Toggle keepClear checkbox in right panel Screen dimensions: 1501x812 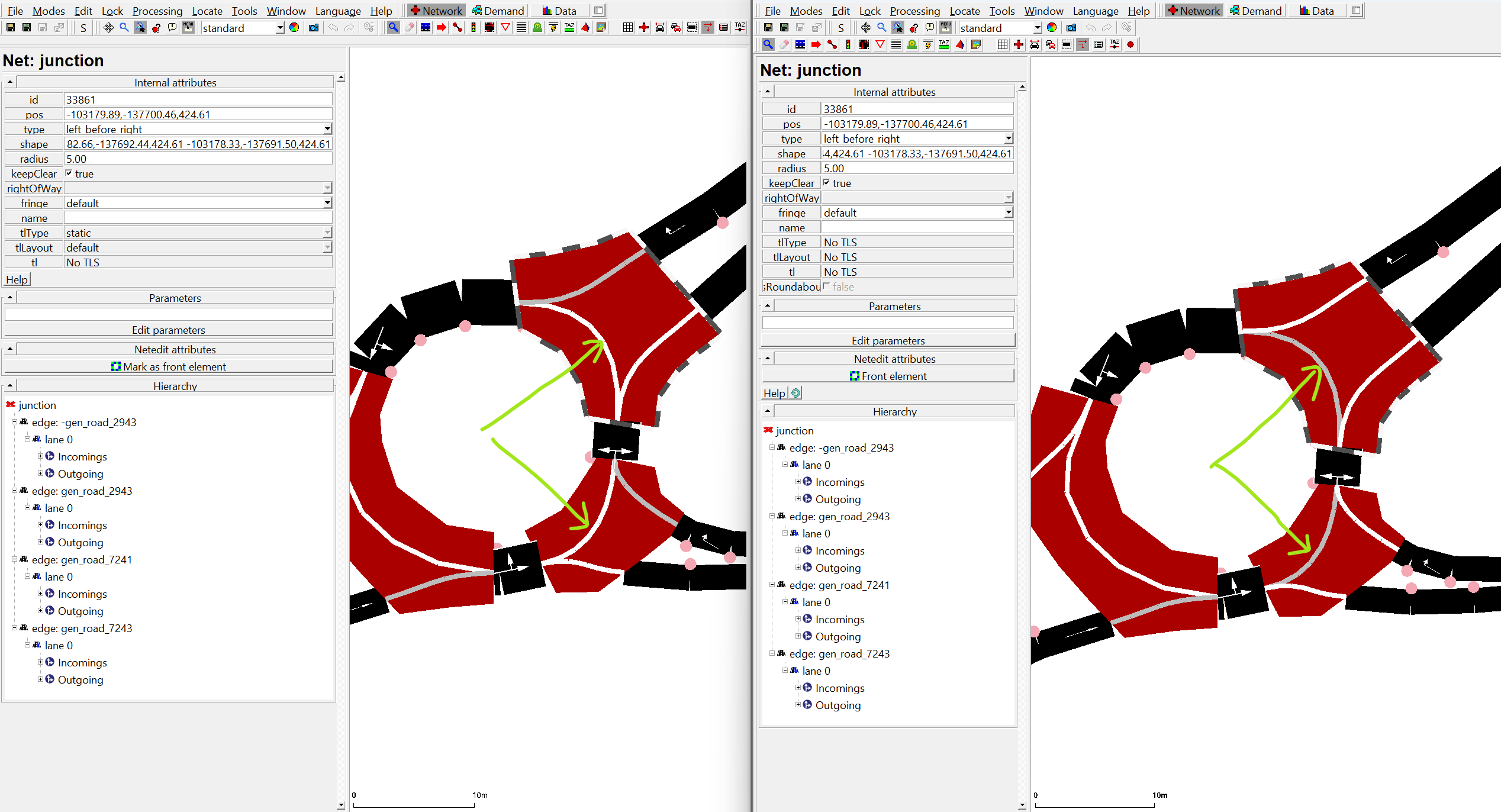(827, 183)
